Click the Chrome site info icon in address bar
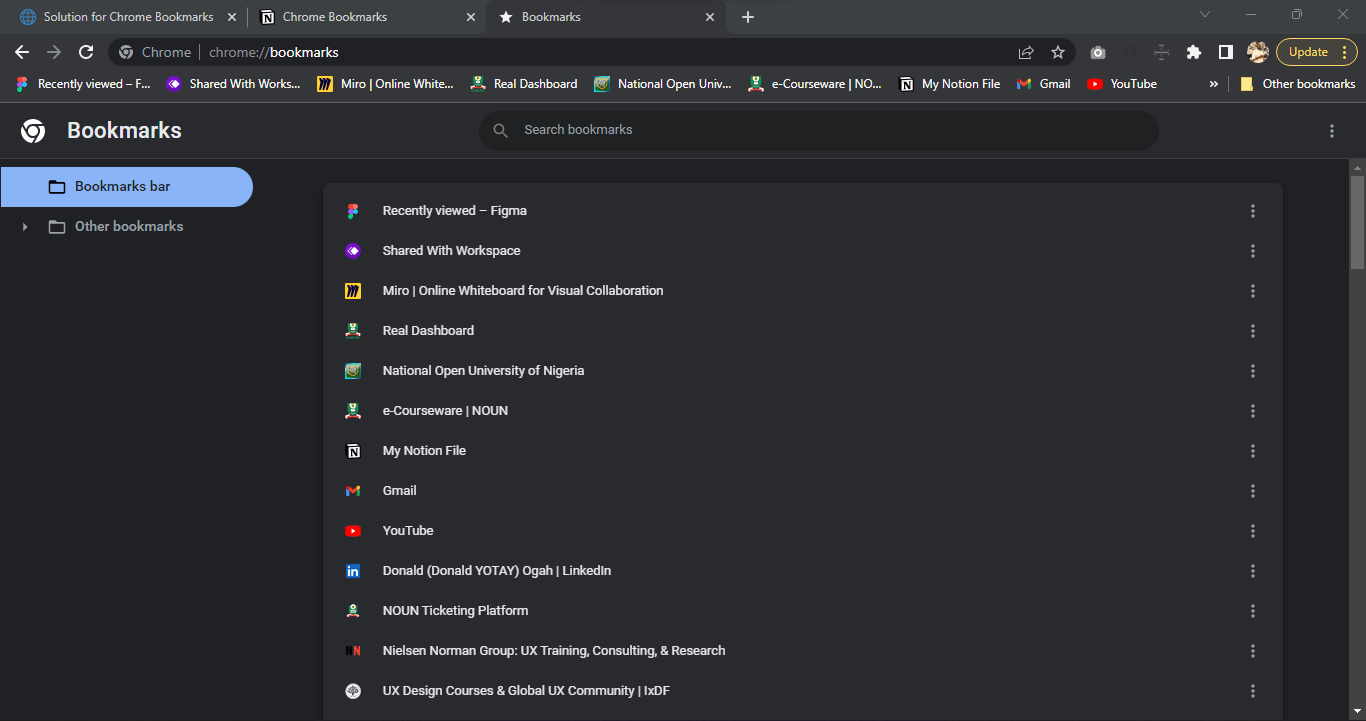 pyautogui.click(x=127, y=52)
